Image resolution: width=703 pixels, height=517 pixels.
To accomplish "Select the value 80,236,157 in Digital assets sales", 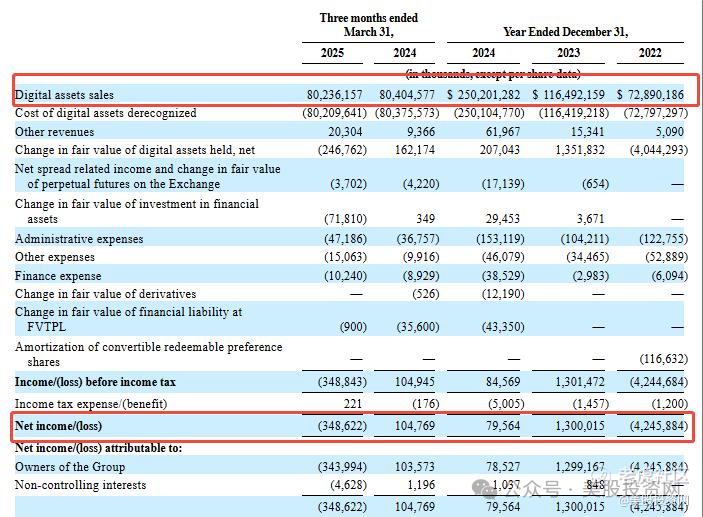I will (334, 95).
